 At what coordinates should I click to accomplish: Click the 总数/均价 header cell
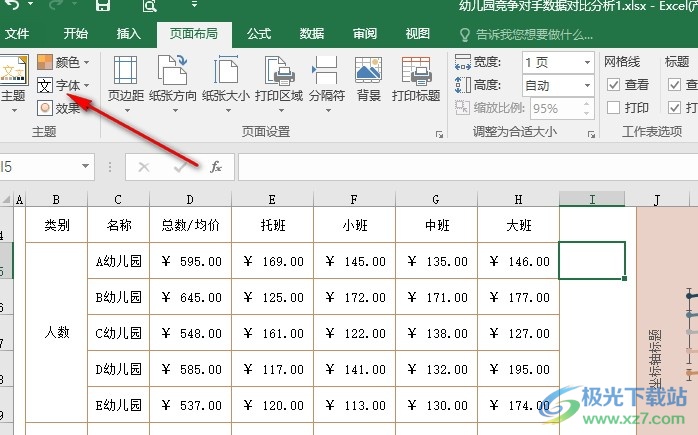pyautogui.click(x=190, y=225)
